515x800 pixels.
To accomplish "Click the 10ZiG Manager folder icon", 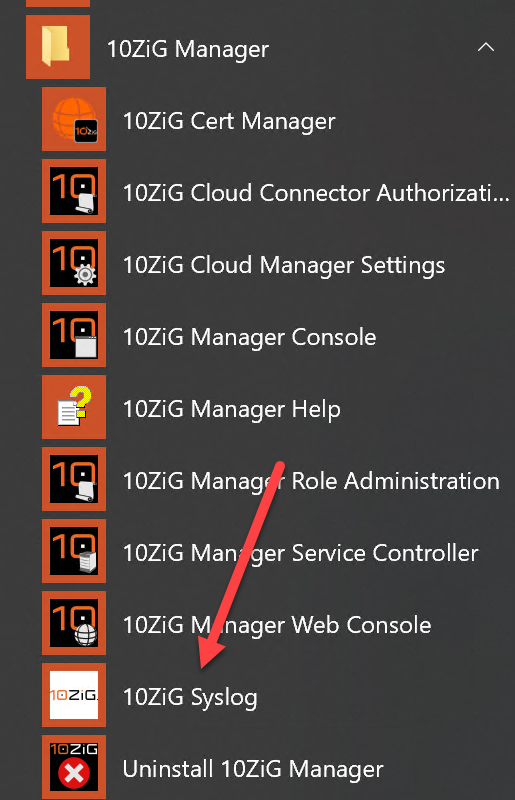I will pyautogui.click(x=58, y=47).
